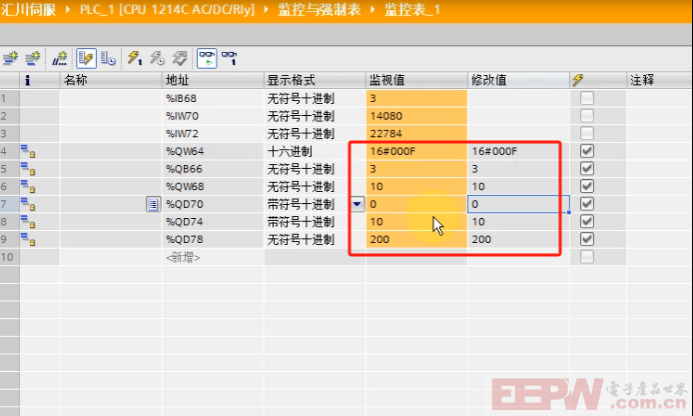Tick the modify checkbox for %IB68
Screen dimensions: 693x416
[587, 98]
